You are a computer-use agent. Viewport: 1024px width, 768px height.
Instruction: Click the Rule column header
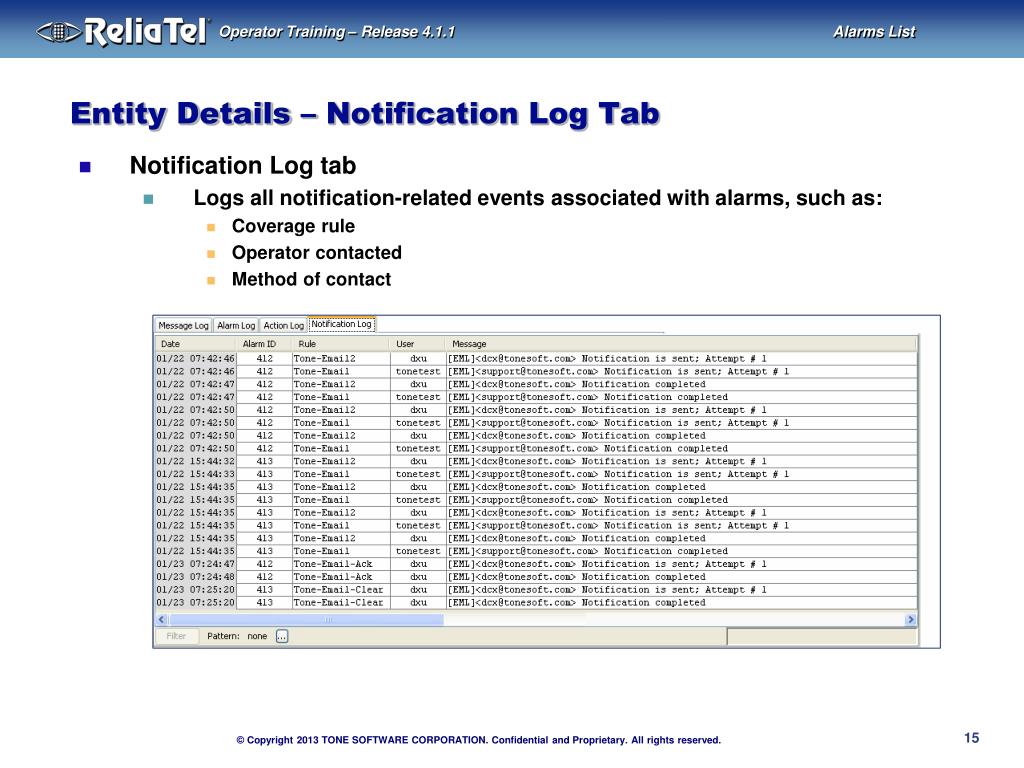click(x=341, y=344)
